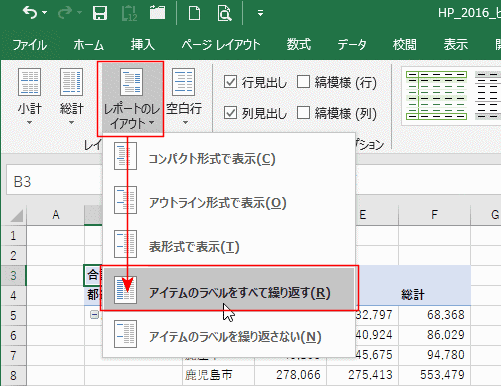
Task: Expand the レポートのレイアウト dropdown
Action: point(130,99)
